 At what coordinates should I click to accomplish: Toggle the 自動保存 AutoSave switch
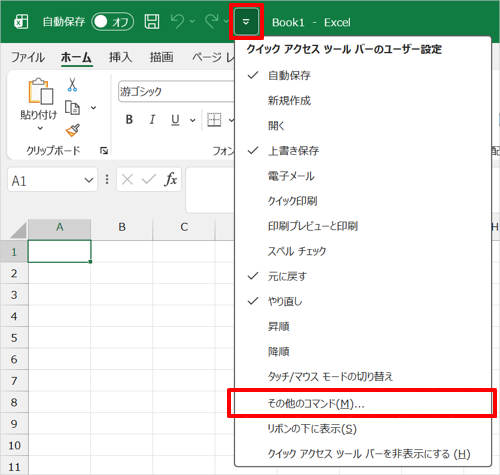[113, 22]
